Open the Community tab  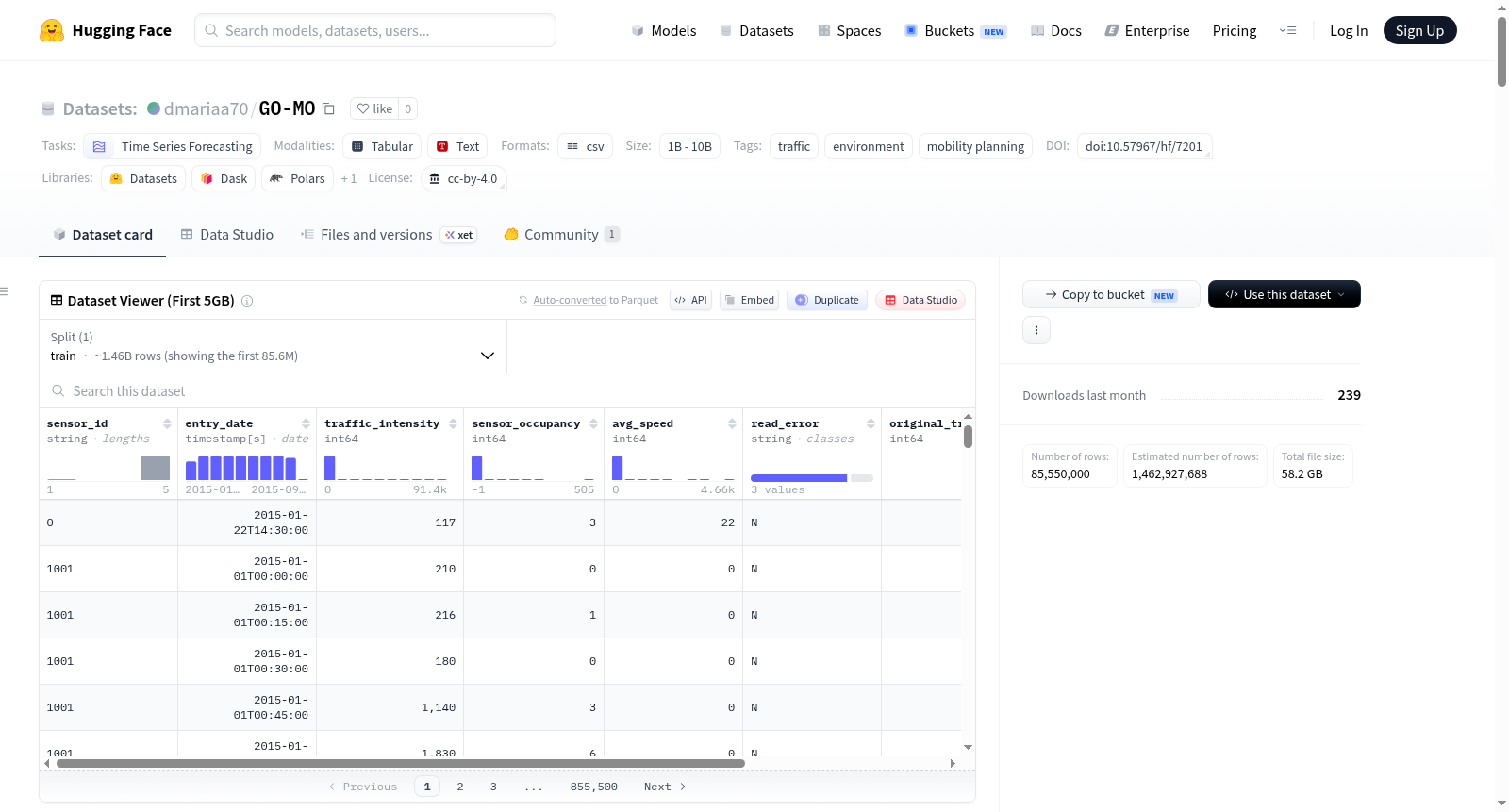point(561,234)
